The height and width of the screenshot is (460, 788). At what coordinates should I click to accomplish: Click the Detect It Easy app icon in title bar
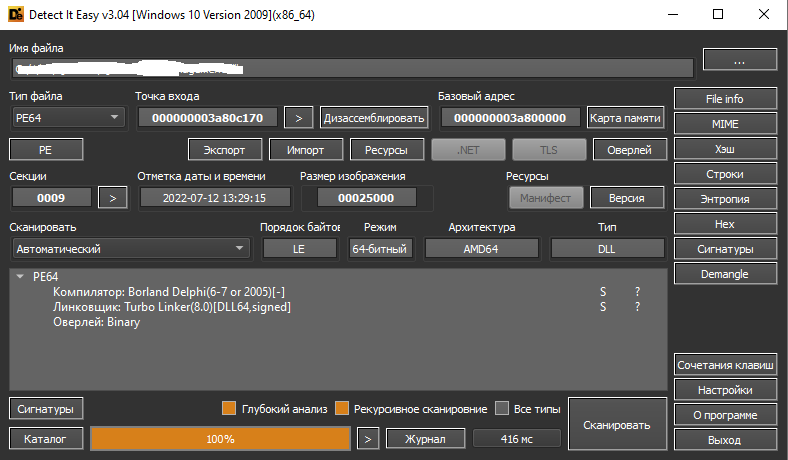[16, 15]
